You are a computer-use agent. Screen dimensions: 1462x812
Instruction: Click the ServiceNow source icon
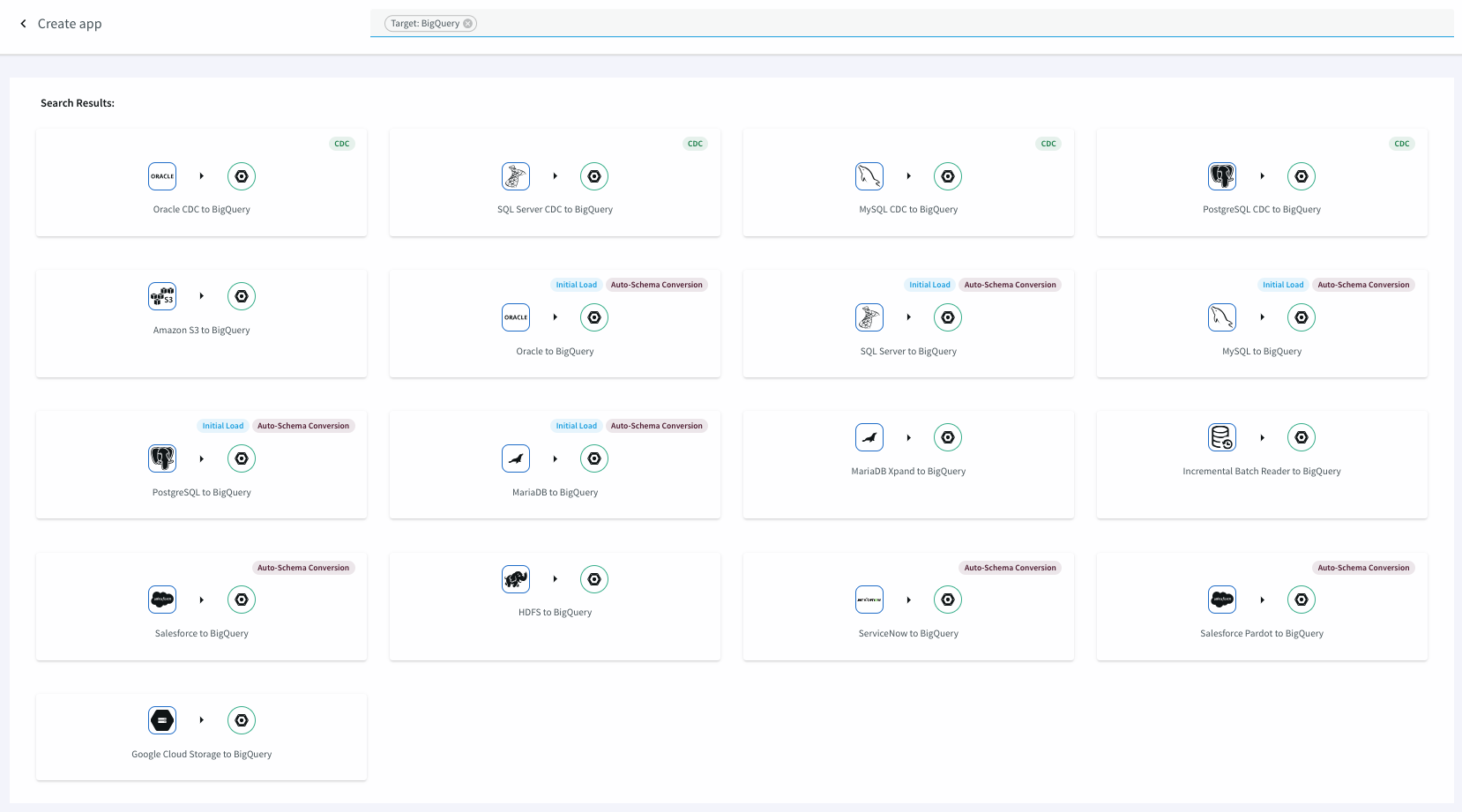point(869,600)
